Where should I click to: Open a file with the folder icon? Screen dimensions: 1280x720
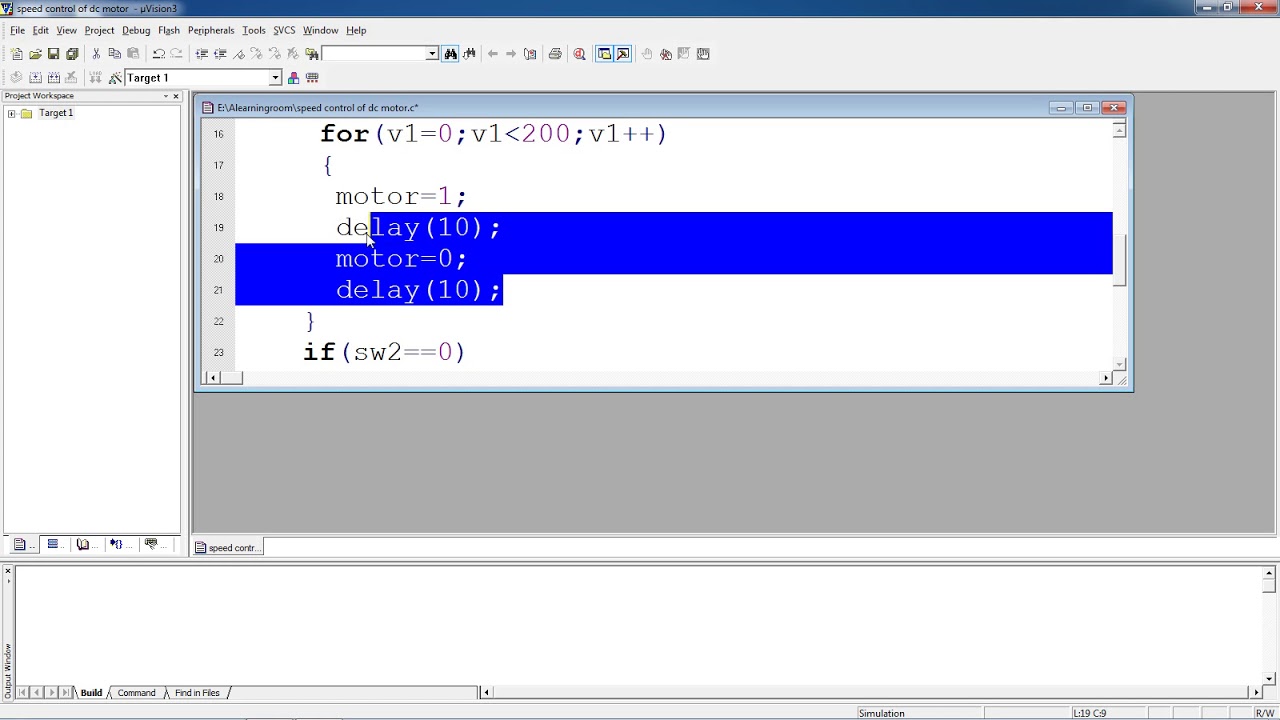click(x=35, y=54)
